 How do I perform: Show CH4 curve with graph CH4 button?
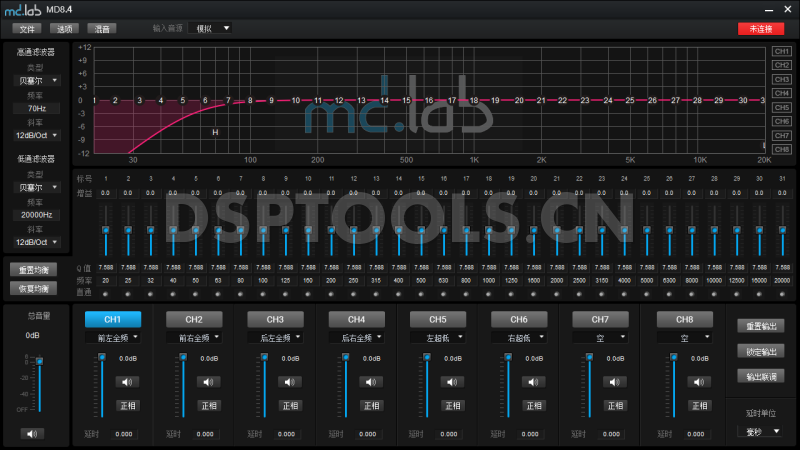(782, 93)
